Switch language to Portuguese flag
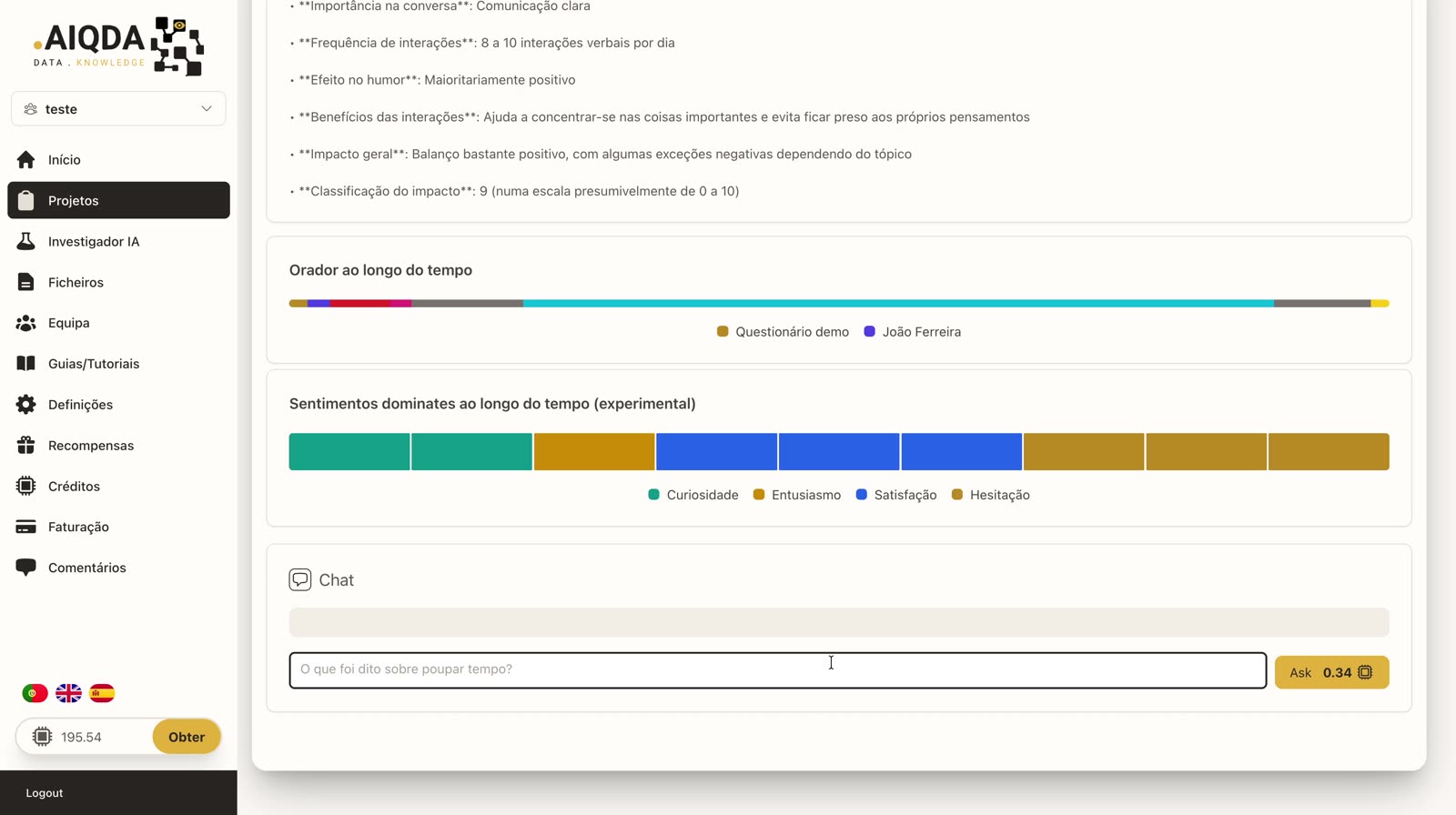1456x815 pixels. coord(35,693)
